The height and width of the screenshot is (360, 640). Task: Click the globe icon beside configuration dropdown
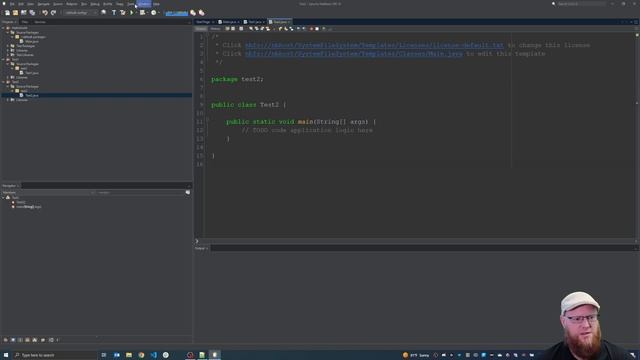click(104, 13)
